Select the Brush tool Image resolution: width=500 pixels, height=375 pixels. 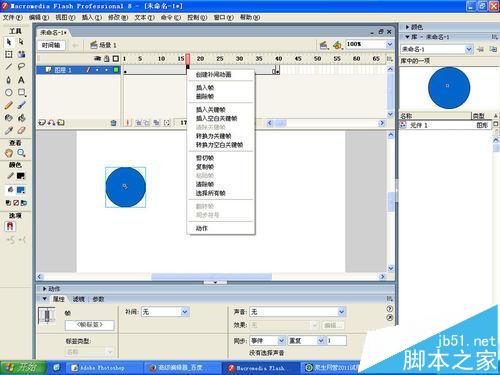[21, 105]
